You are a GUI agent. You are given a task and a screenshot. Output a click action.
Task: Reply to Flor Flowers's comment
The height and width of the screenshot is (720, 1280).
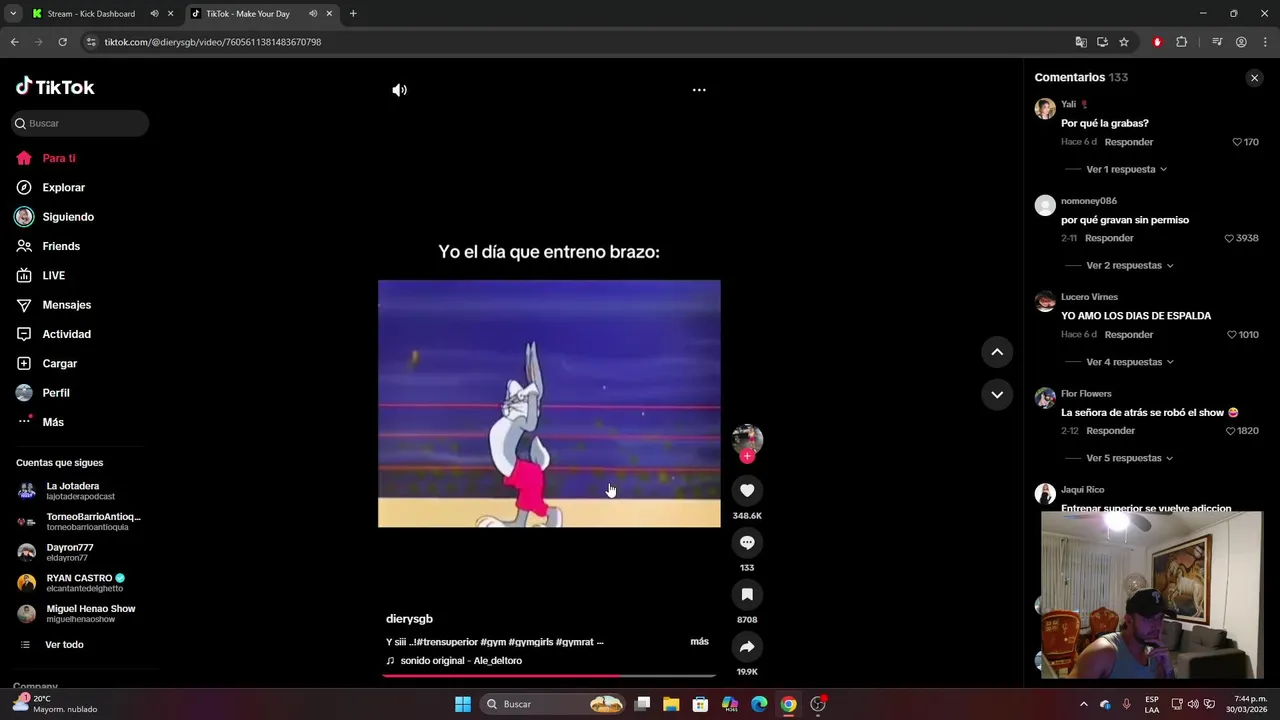coord(1110,431)
